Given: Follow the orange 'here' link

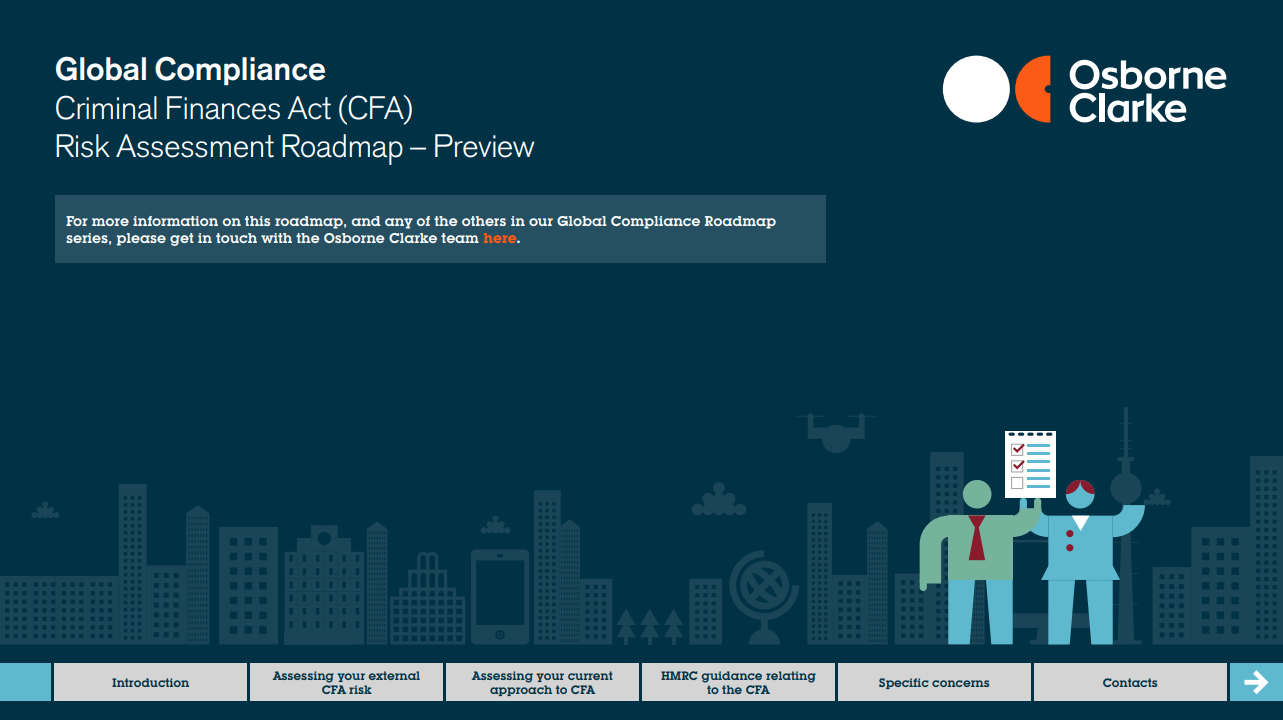Looking at the screenshot, I should point(499,239).
